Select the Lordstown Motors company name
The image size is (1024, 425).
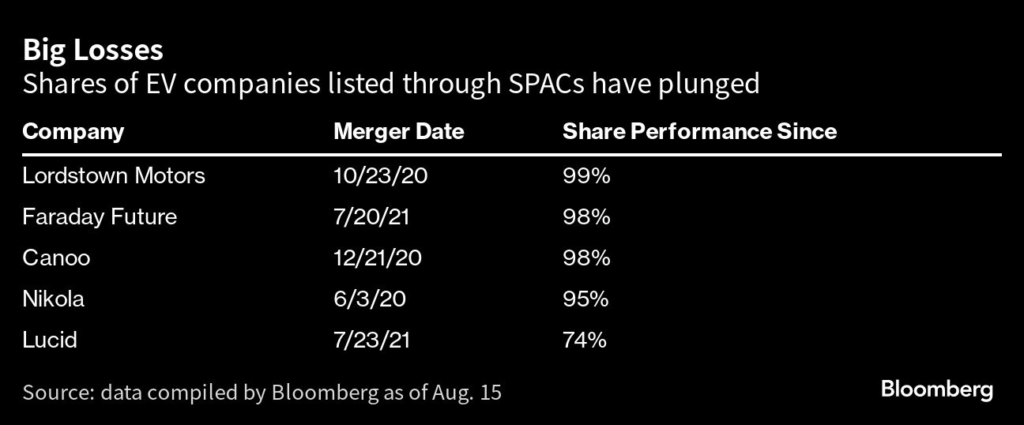[114, 176]
